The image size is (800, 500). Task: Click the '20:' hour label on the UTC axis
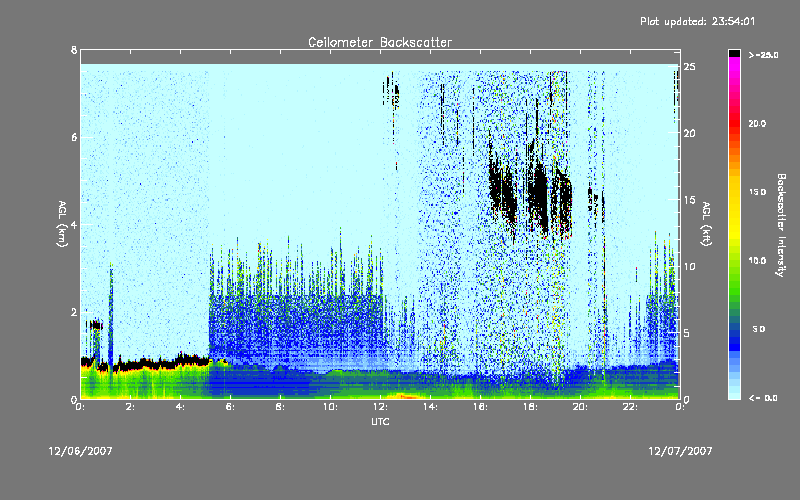click(581, 407)
